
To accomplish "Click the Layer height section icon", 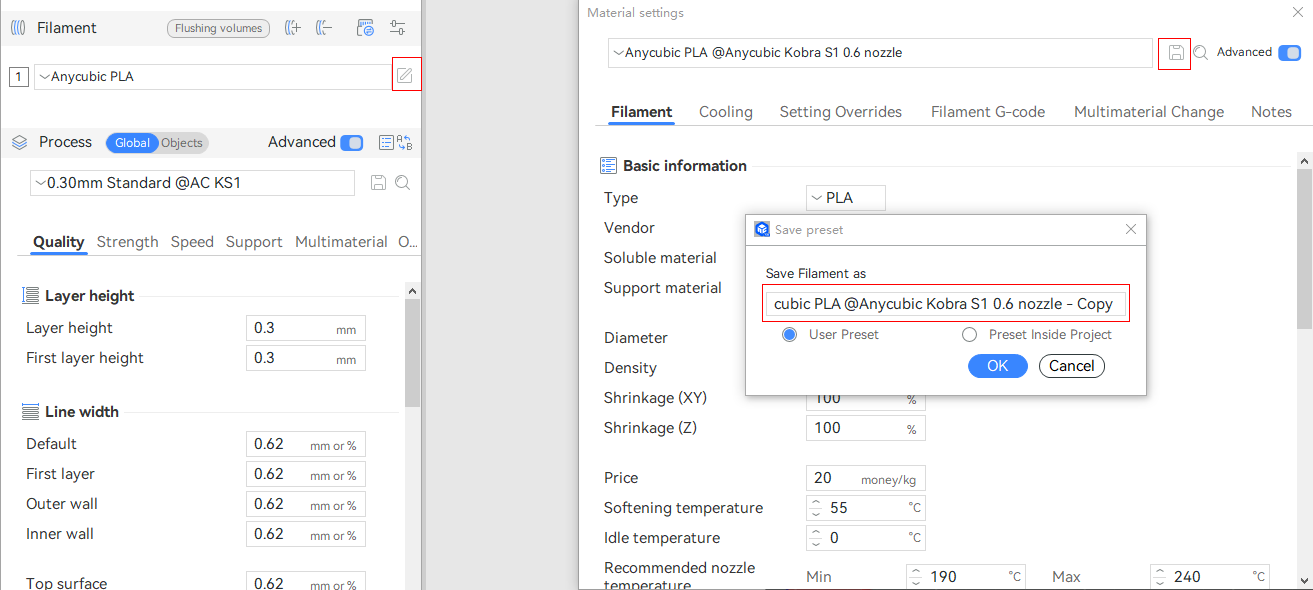I will [x=31, y=296].
